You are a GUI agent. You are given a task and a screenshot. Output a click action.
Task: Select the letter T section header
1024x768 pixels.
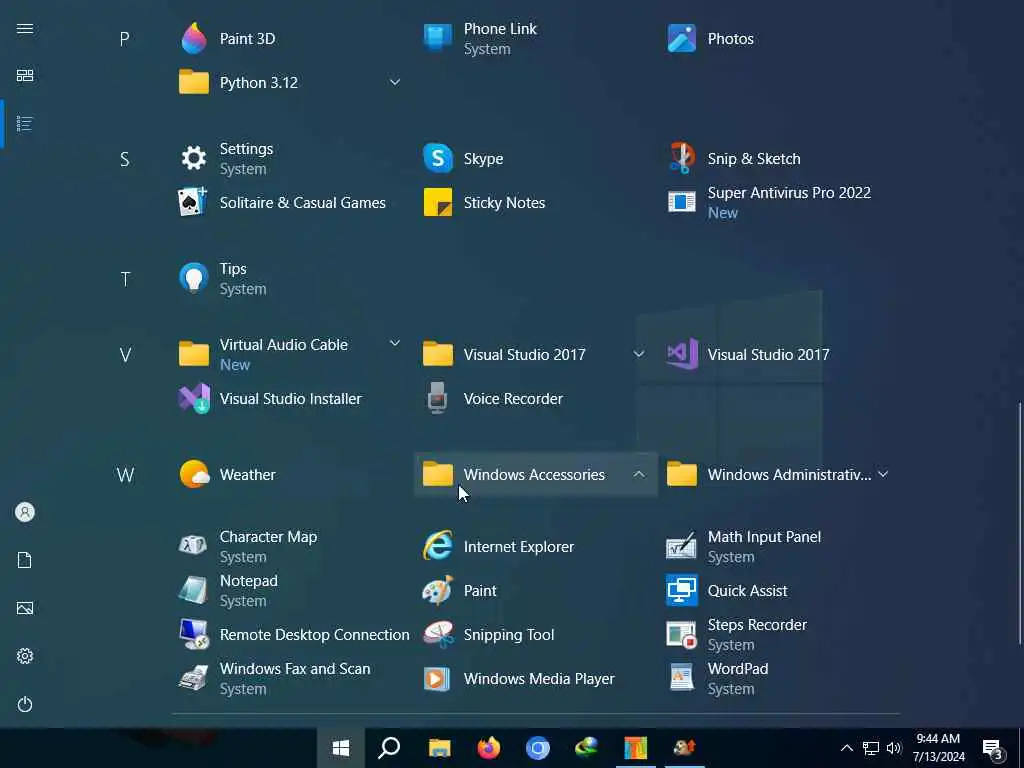(125, 279)
